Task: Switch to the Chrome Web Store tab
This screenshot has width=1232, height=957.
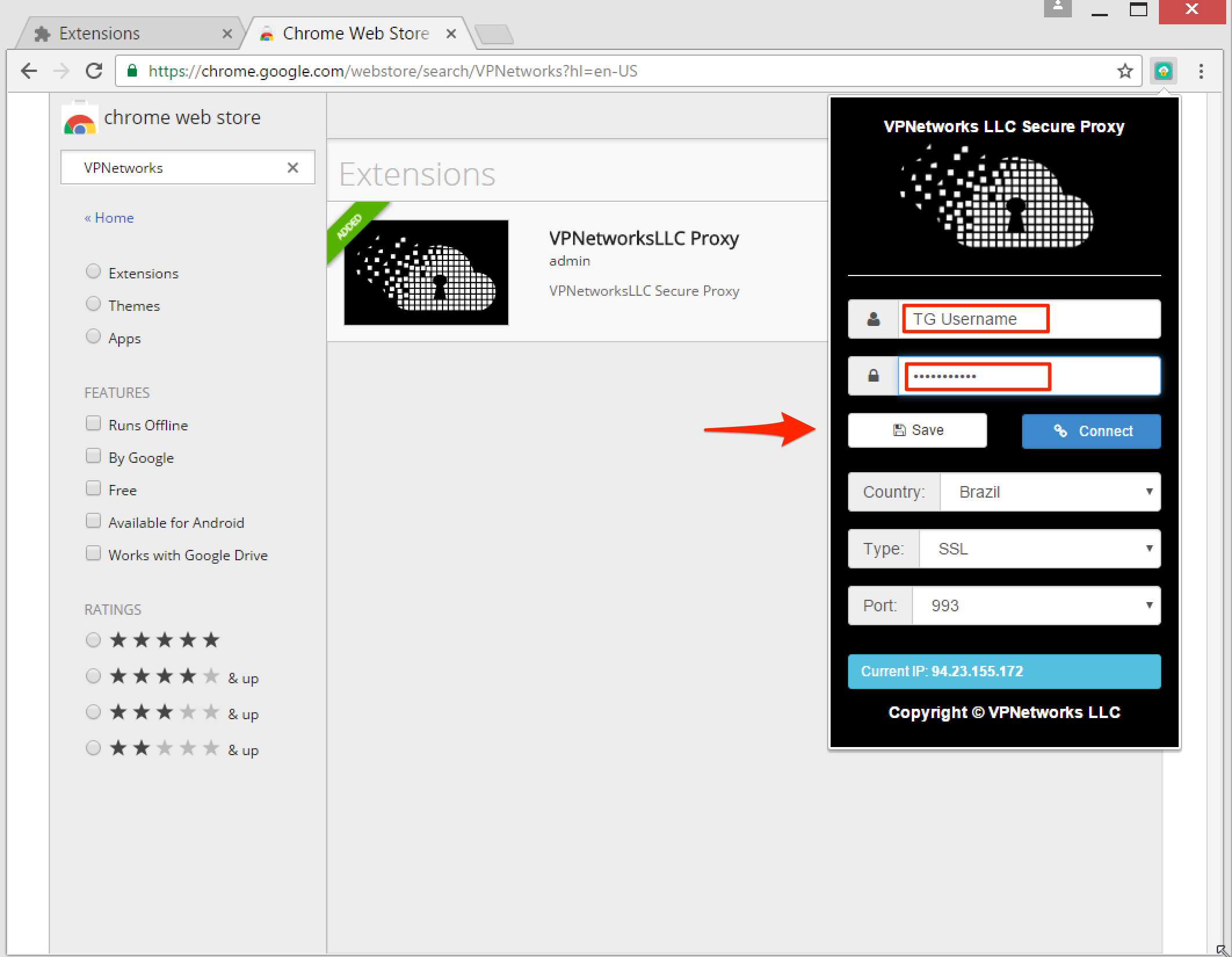Action: pyautogui.click(x=357, y=34)
